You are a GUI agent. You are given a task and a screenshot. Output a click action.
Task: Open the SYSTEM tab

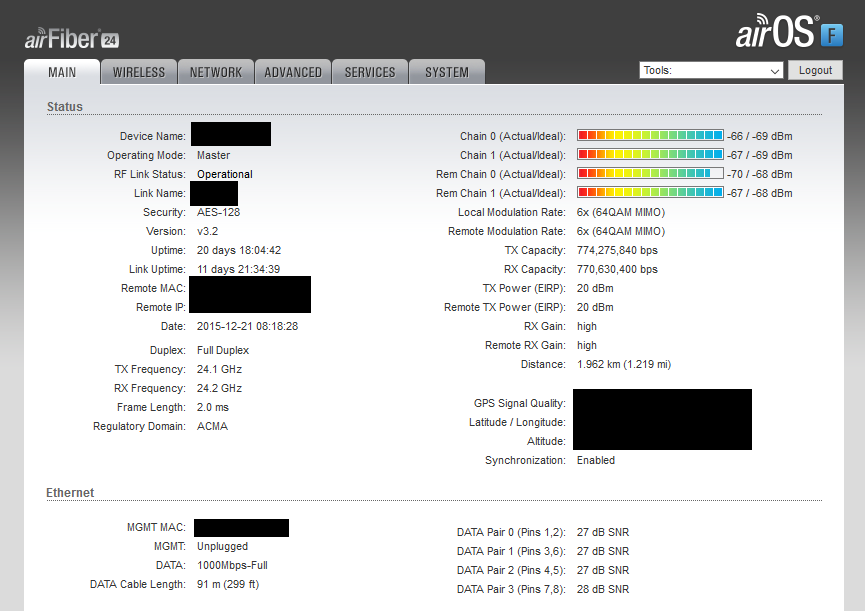click(x=447, y=72)
